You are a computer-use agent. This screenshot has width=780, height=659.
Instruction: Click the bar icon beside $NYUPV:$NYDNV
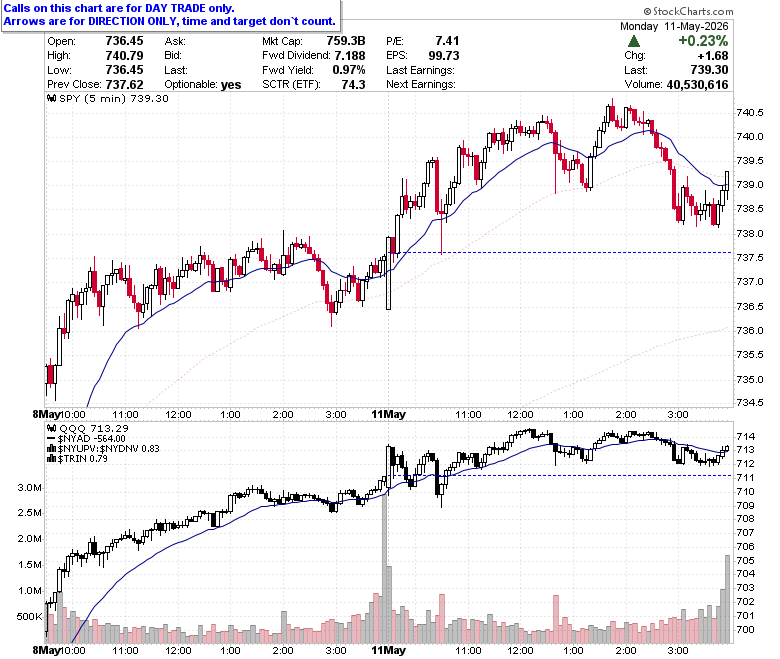[51, 449]
